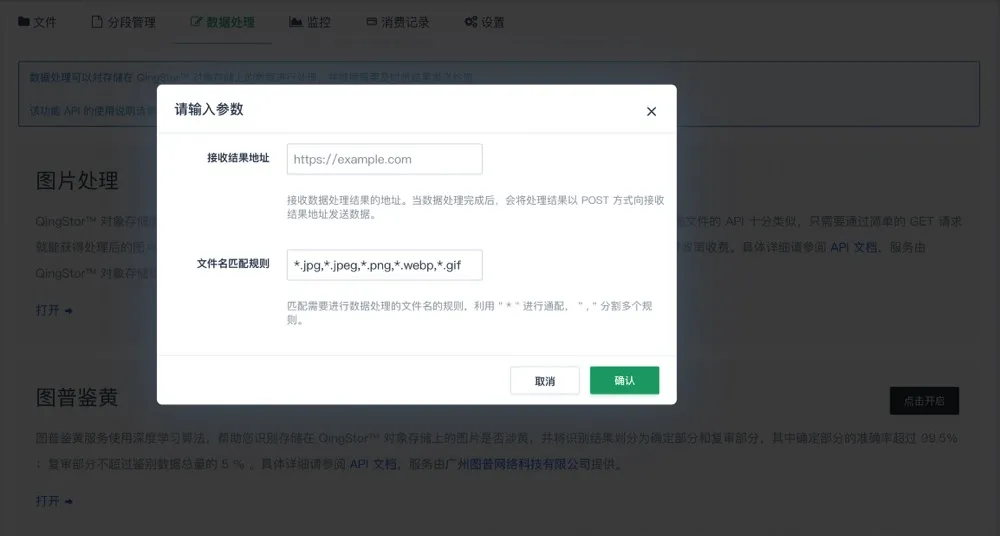Click the chart icon beside 监控
This screenshot has width=1000, height=536.
[296, 22]
